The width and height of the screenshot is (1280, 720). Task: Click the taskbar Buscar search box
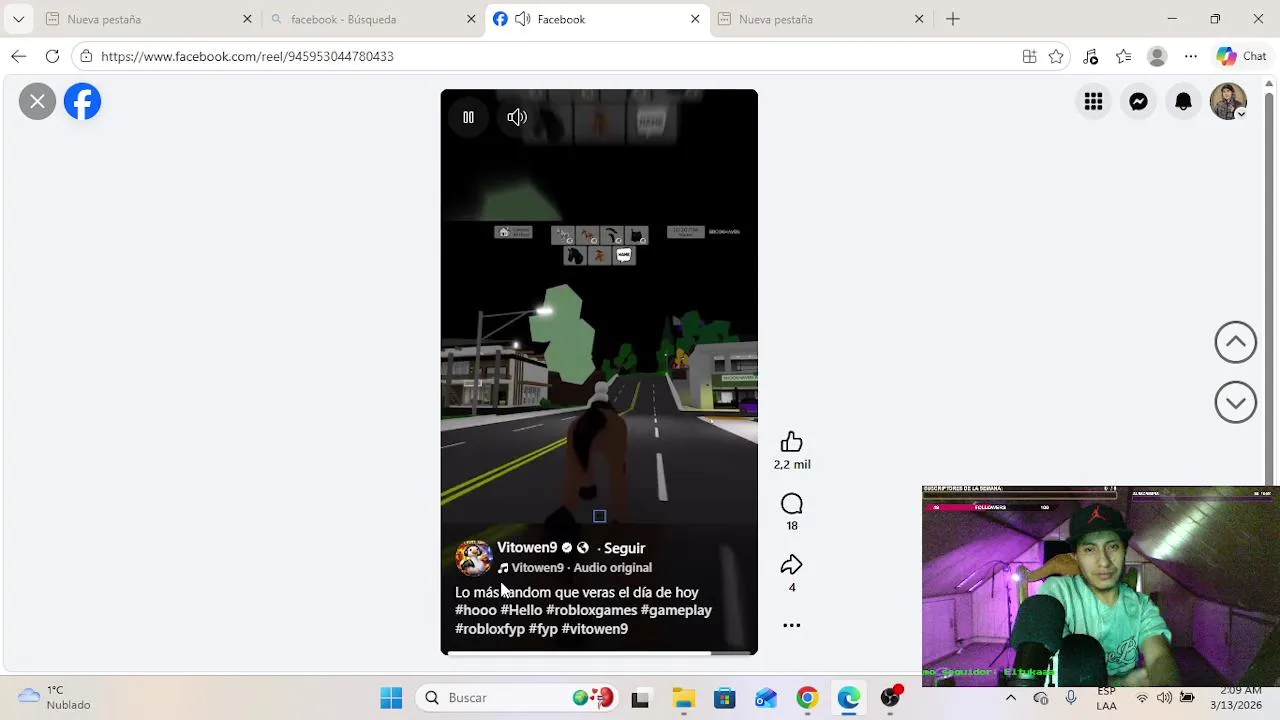point(516,698)
